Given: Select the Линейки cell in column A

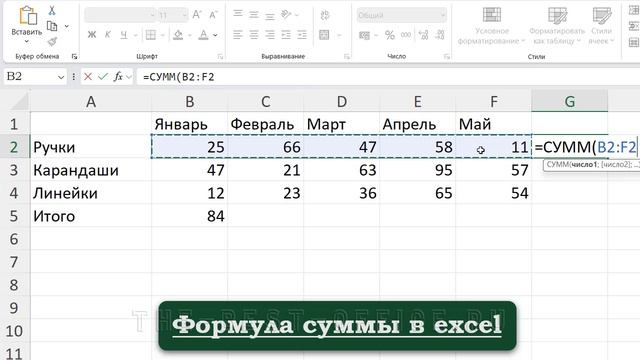Looking at the screenshot, I should [x=91, y=193].
